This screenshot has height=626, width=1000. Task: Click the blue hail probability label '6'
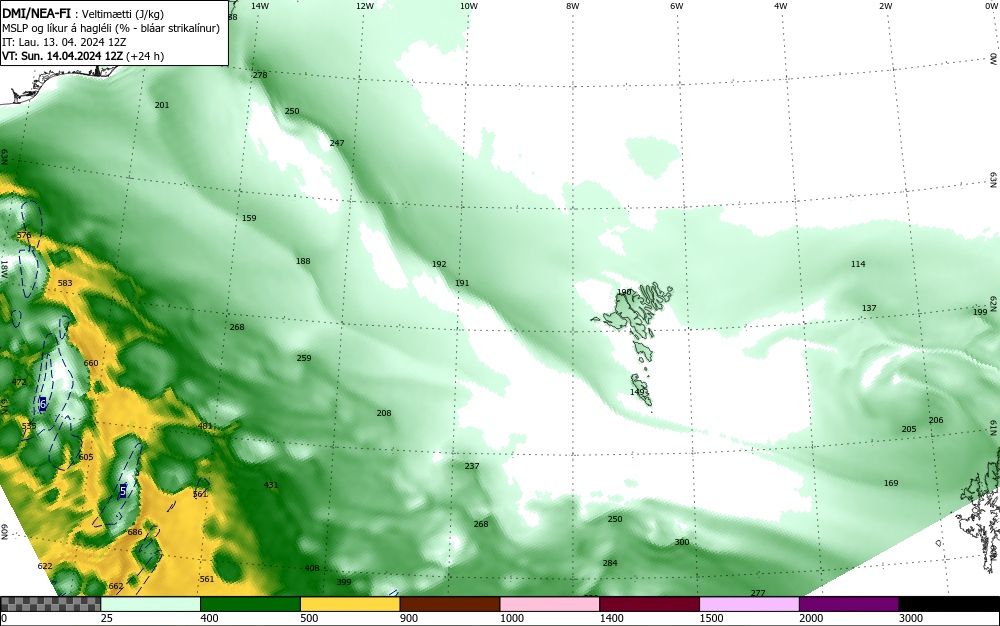[x=42, y=404]
